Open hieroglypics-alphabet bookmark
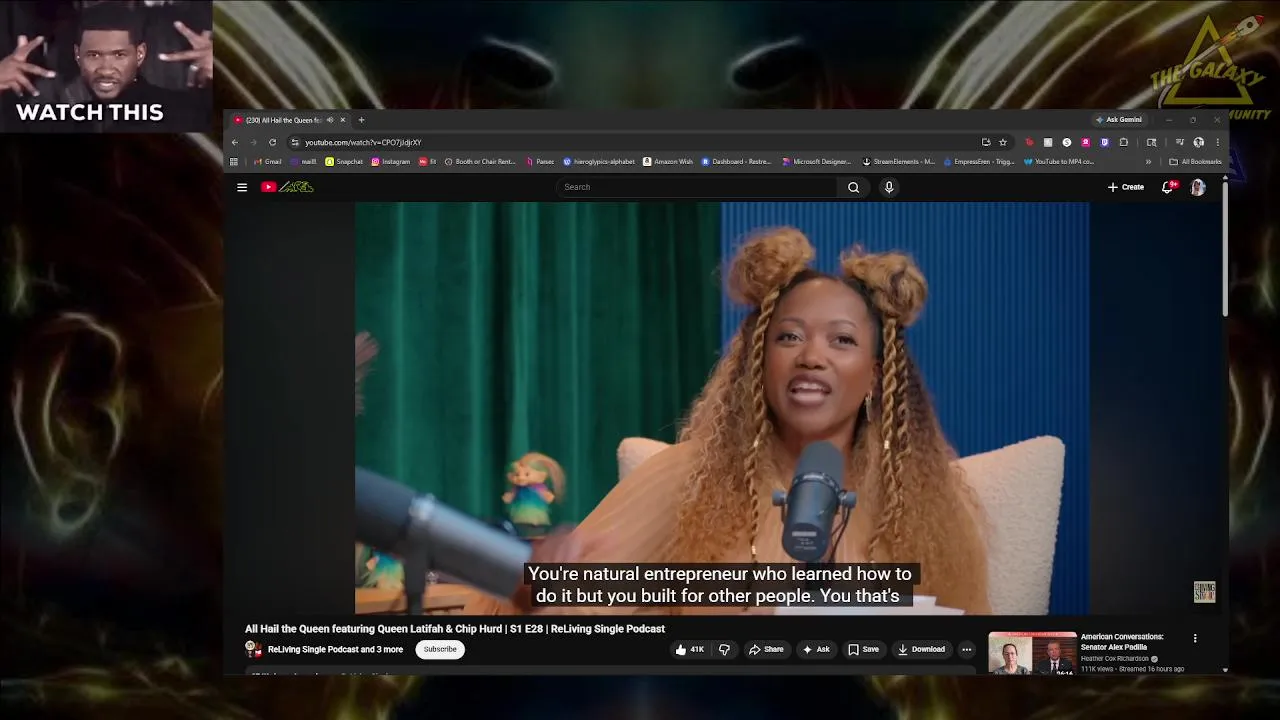This screenshot has width=1280, height=720. pyautogui.click(x=599, y=162)
